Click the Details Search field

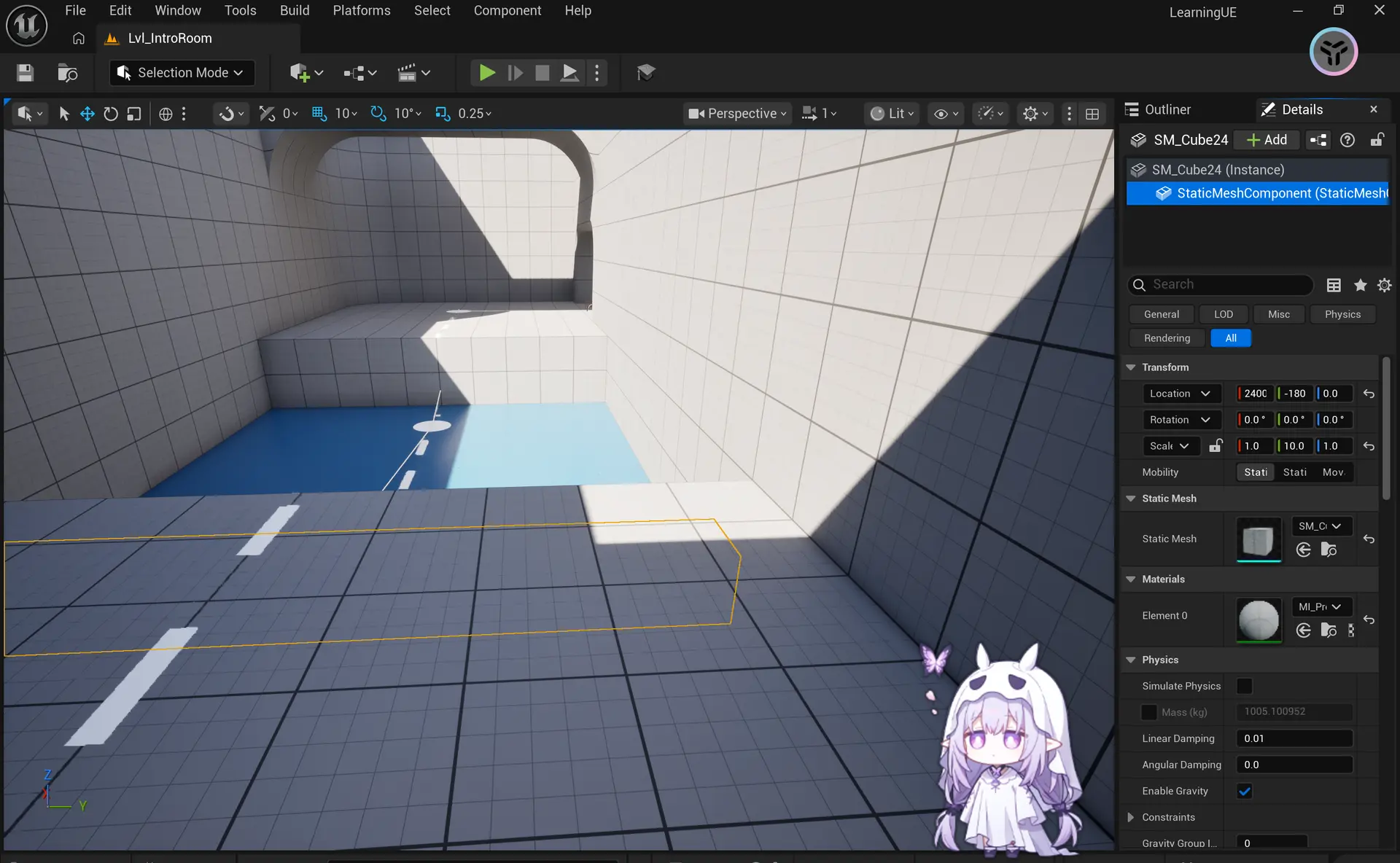pyautogui.click(x=1221, y=285)
